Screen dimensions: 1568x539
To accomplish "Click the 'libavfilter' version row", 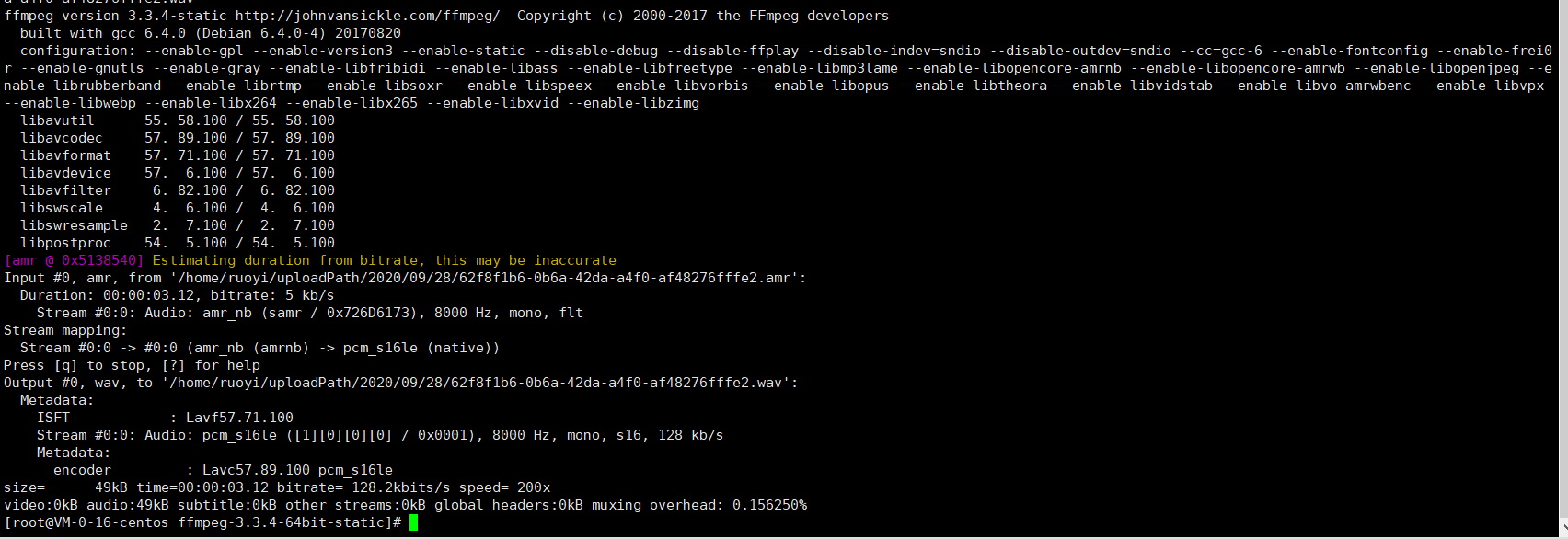I will click(x=178, y=190).
